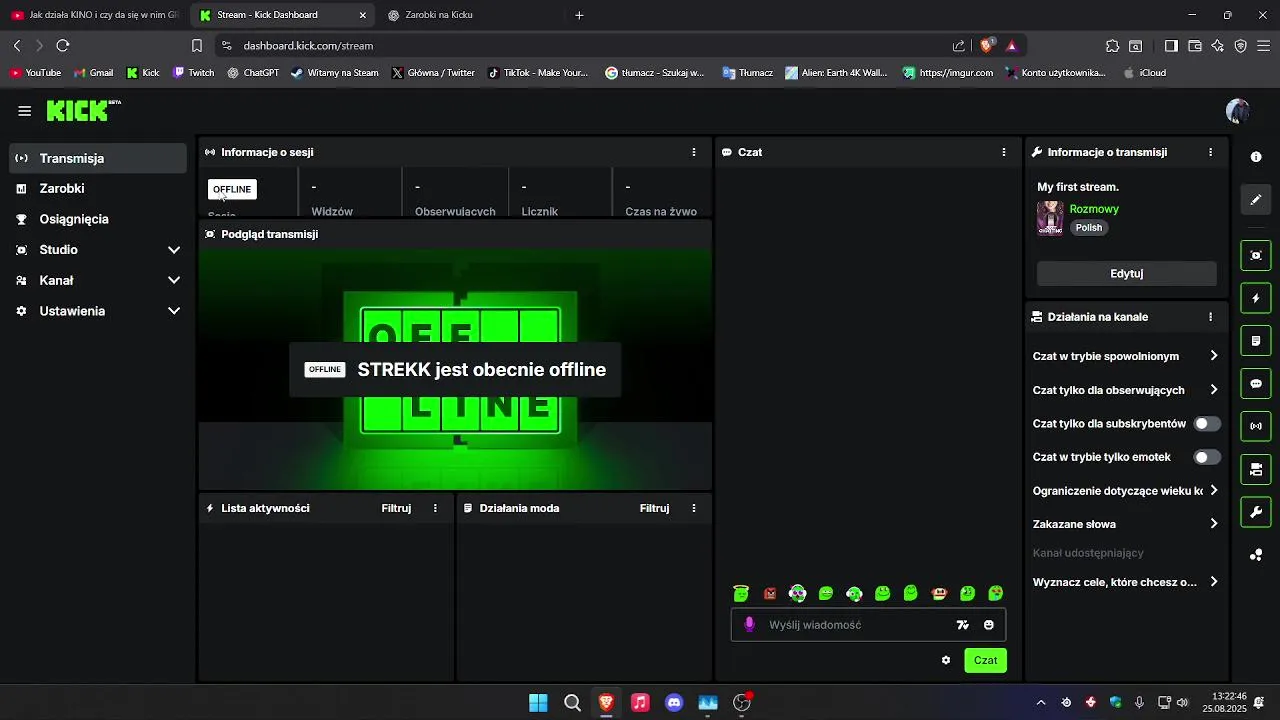The height and width of the screenshot is (720, 1280).
Task: Open chat settings gear icon
Action: 946,660
